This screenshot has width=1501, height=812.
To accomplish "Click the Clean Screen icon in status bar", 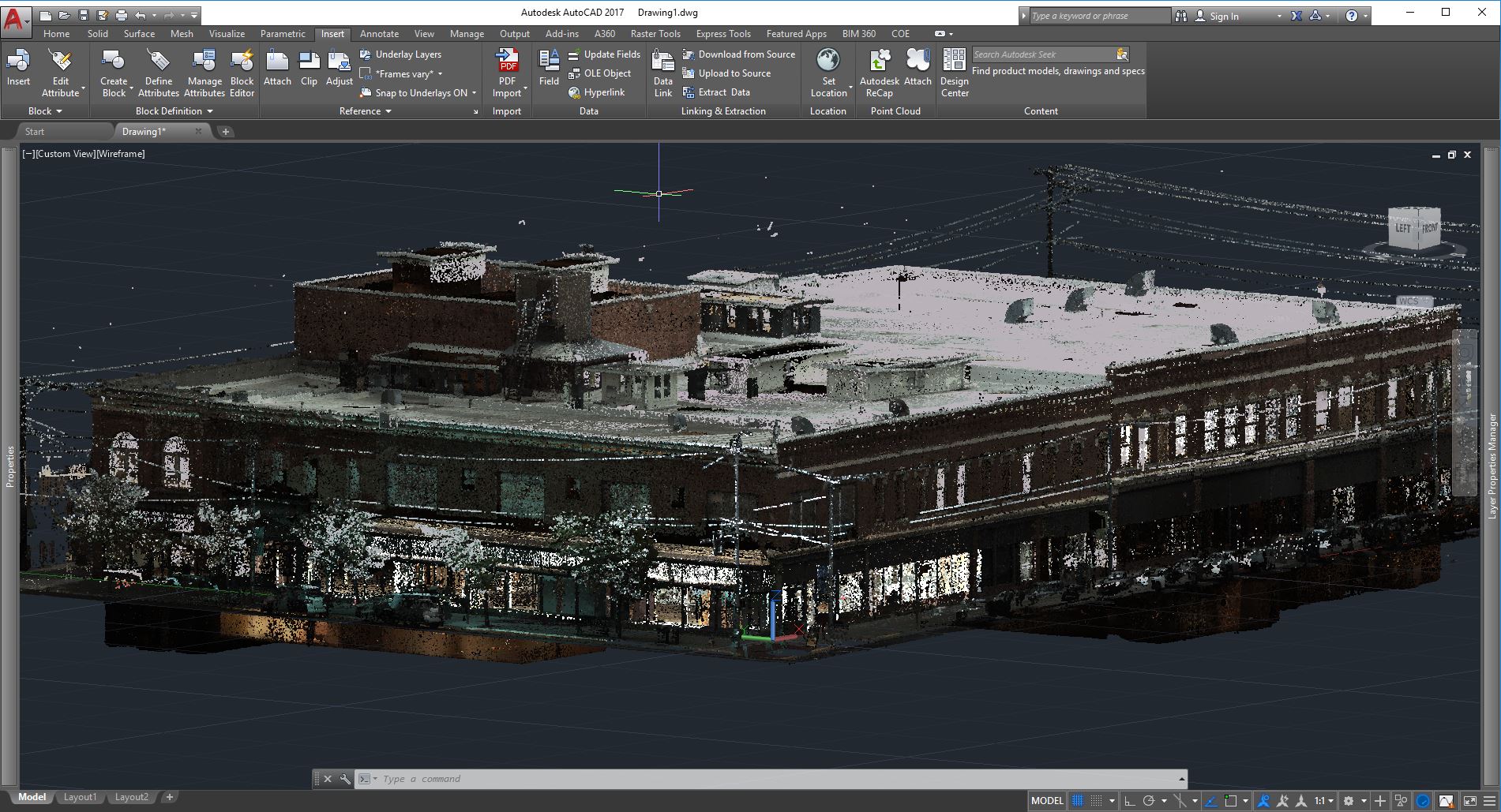I will [1470, 801].
